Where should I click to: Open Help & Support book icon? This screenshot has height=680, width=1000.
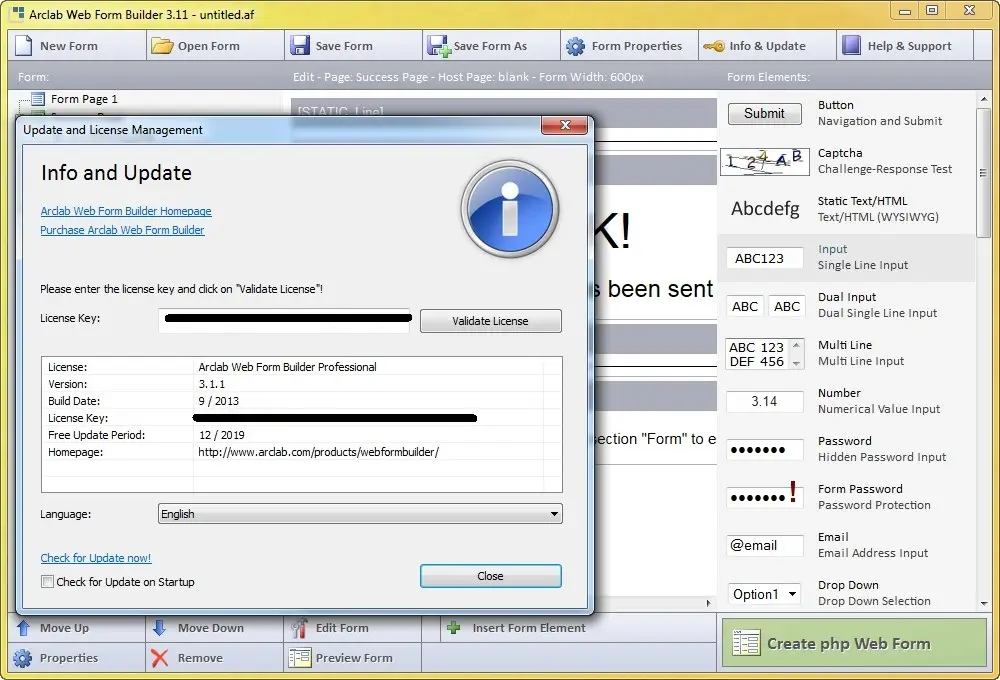tap(851, 45)
